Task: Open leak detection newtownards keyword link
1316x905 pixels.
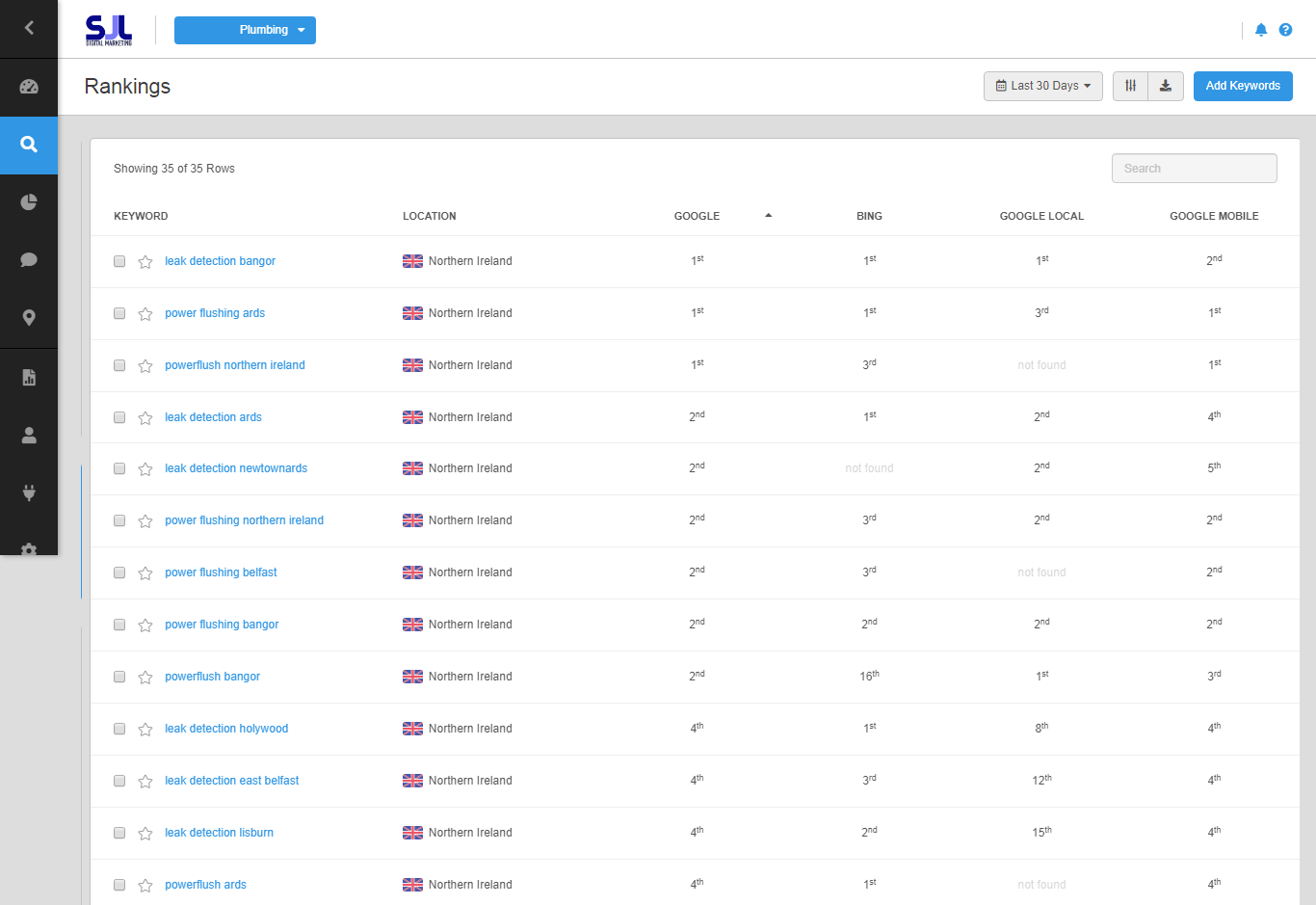Action: (236, 468)
